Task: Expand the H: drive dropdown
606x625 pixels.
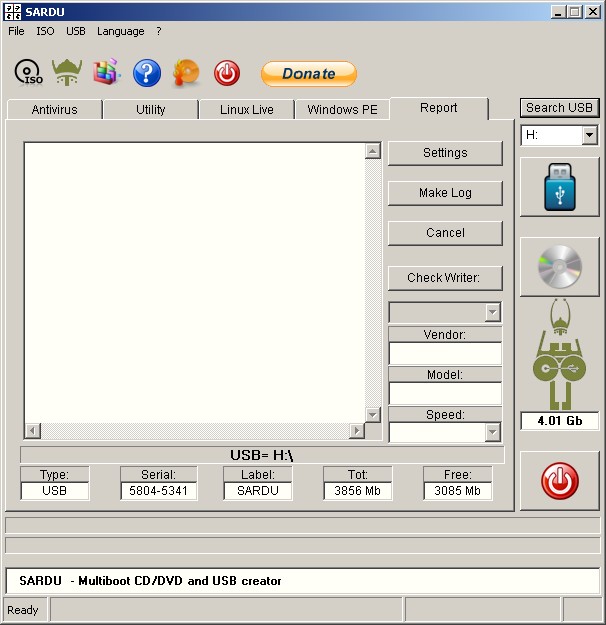Action: click(x=589, y=135)
